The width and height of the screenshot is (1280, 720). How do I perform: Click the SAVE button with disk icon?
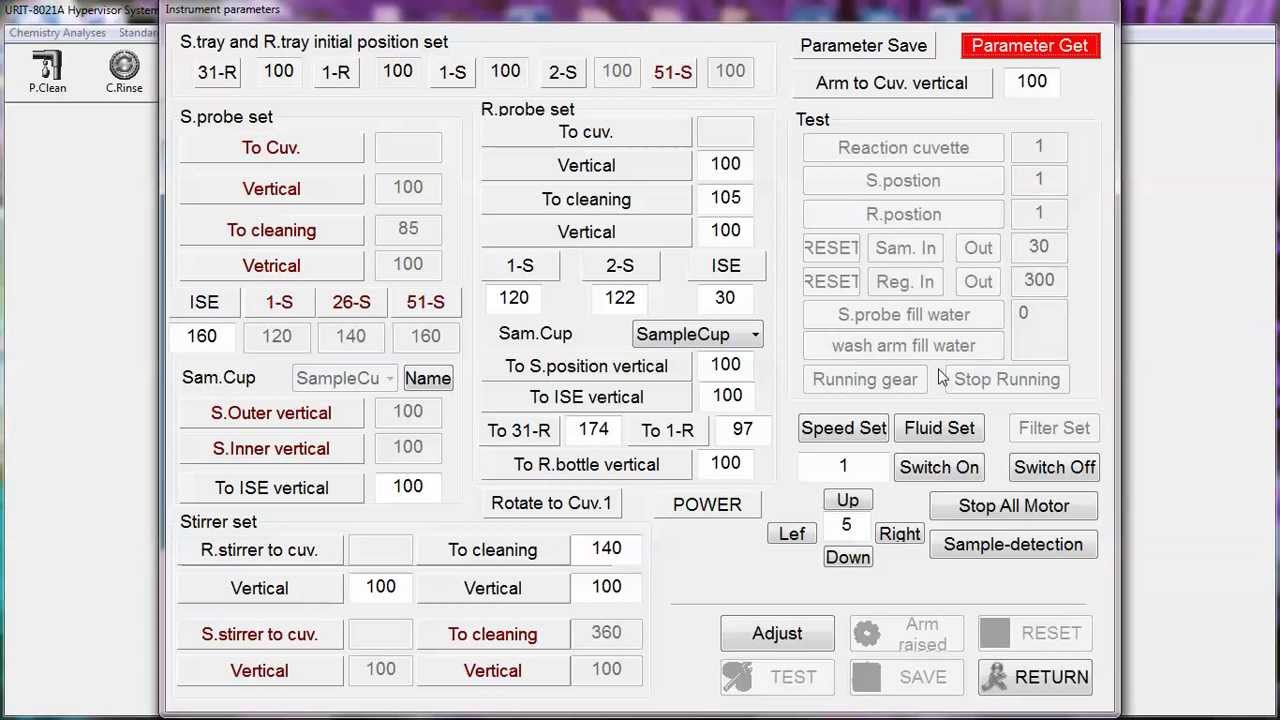pos(906,677)
